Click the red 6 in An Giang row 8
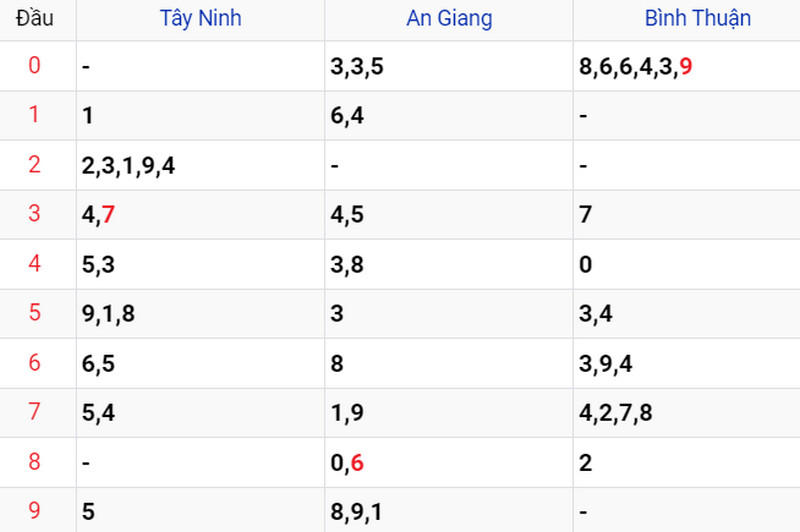Viewport: 800px width, 532px height. point(357,463)
